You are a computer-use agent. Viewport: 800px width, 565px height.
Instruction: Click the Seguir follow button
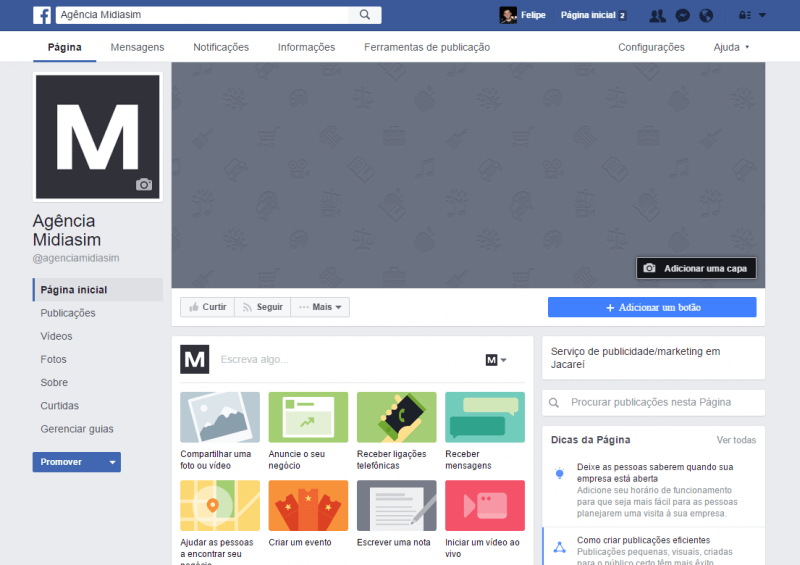pos(262,307)
